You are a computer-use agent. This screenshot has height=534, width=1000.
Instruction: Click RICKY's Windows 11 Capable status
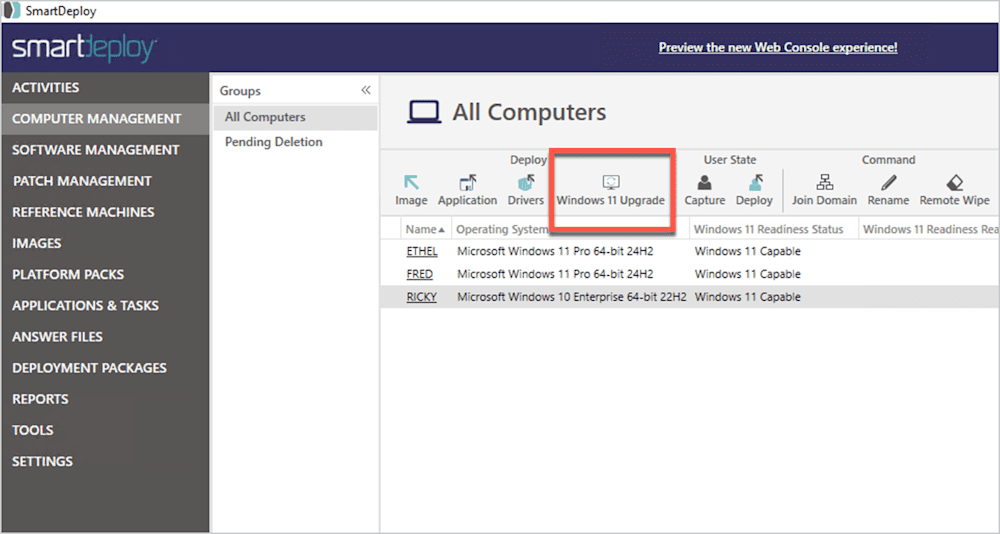click(x=747, y=297)
